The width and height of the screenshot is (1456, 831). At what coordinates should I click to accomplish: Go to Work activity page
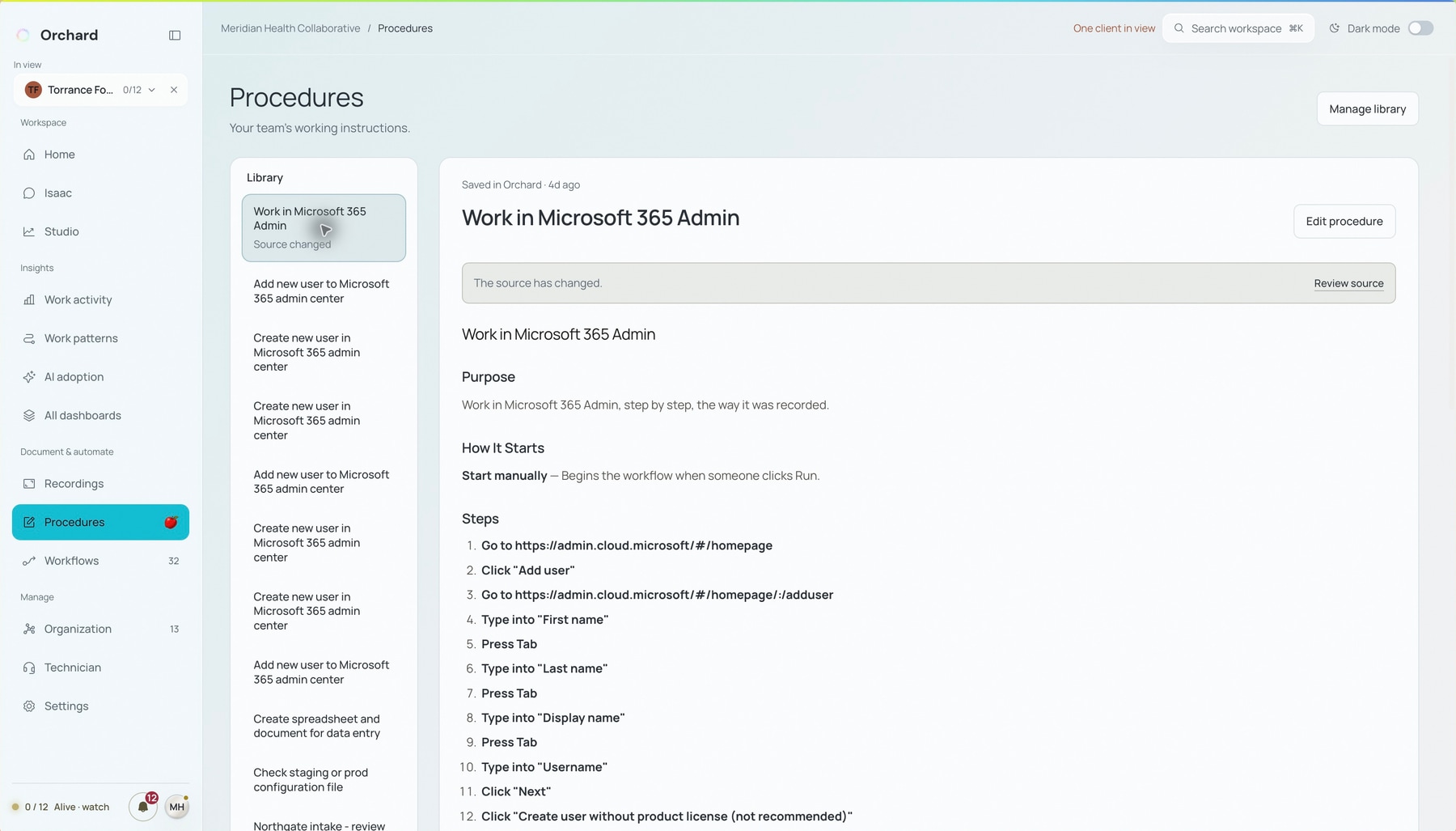100,299
